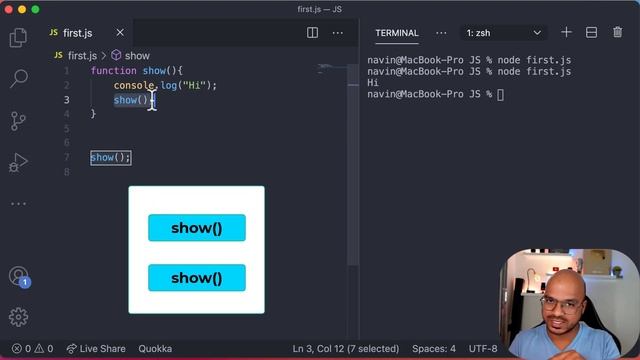Image resolution: width=640 pixels, height=360 pixels.
Task: Click errors and warnings count in status bar
Action: pyautogui.click(x=32, y=349)
